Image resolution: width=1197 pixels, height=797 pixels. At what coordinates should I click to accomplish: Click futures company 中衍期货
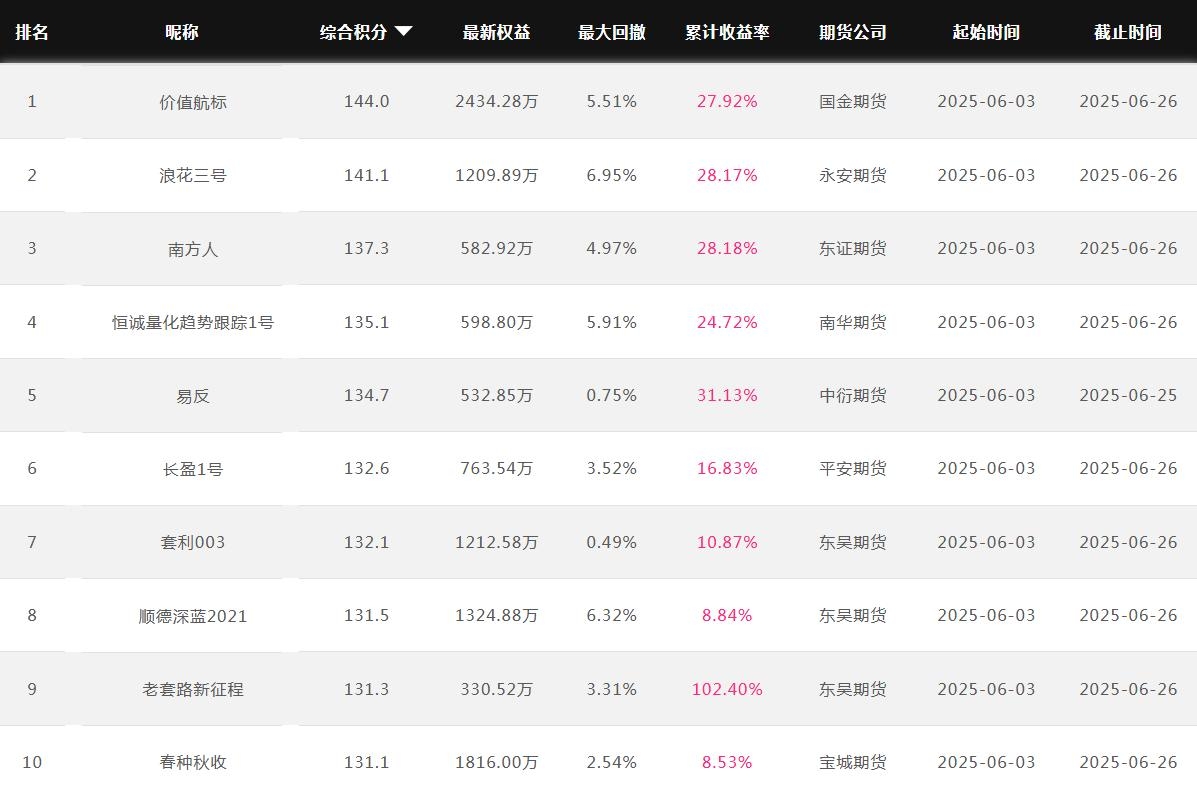tap(853, 395)
